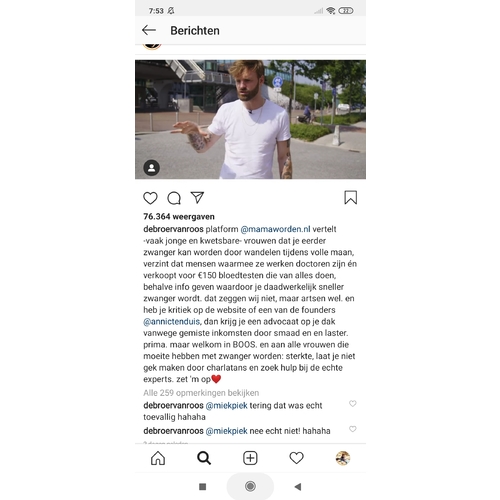The width and height of the screenshot is (500, 500).
Task: Tap the tagged people icon on video
Action: click(x=152, y=168)
